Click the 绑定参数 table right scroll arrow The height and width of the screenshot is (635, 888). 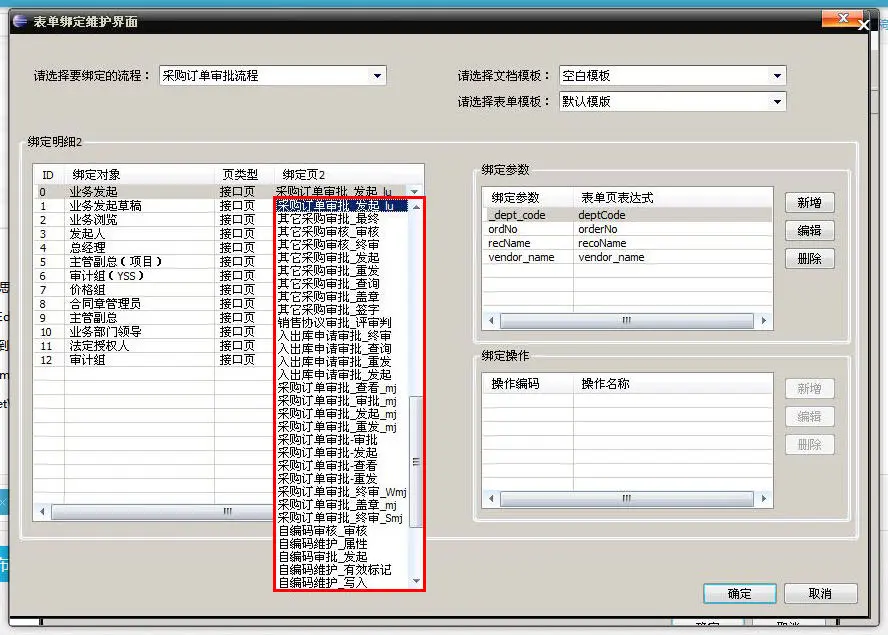click(764, 321)
